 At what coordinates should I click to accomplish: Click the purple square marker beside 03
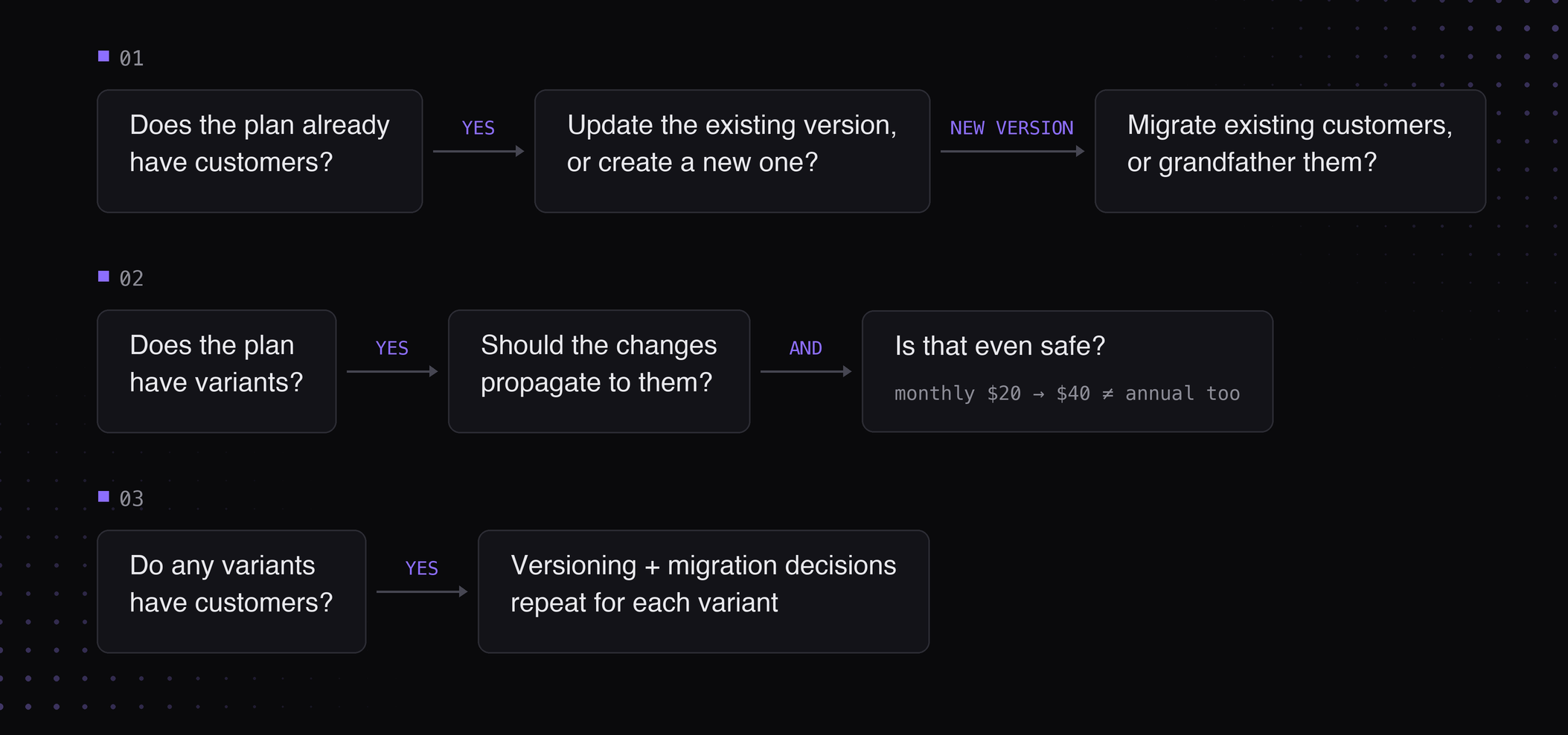(103, 496)
